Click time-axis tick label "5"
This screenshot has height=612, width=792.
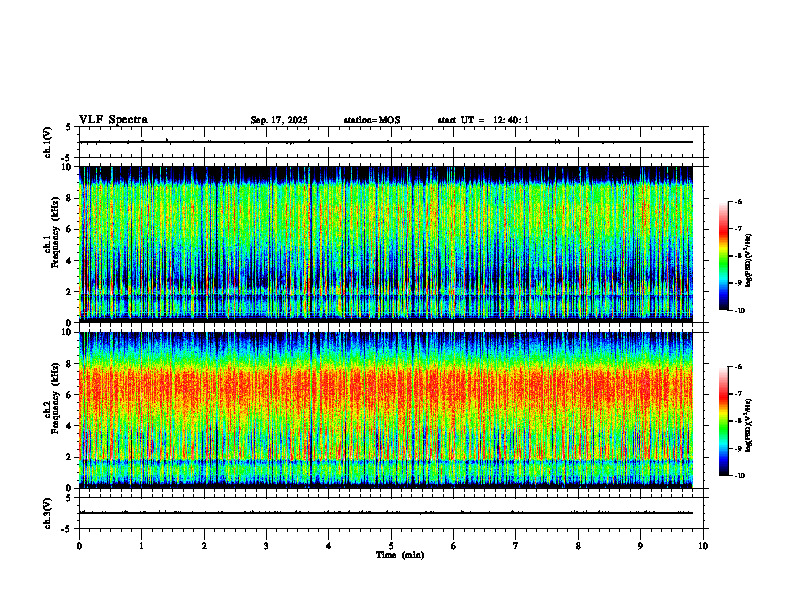coord(391,546)
